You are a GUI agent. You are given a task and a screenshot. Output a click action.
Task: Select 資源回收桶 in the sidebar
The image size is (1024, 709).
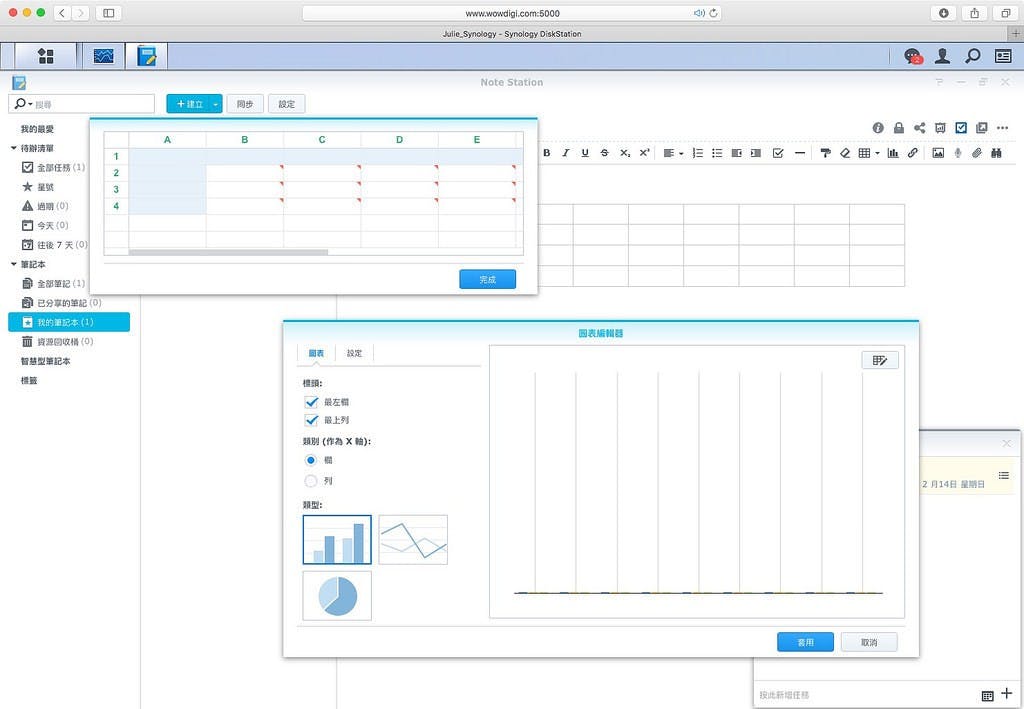(x=63, y=341)
